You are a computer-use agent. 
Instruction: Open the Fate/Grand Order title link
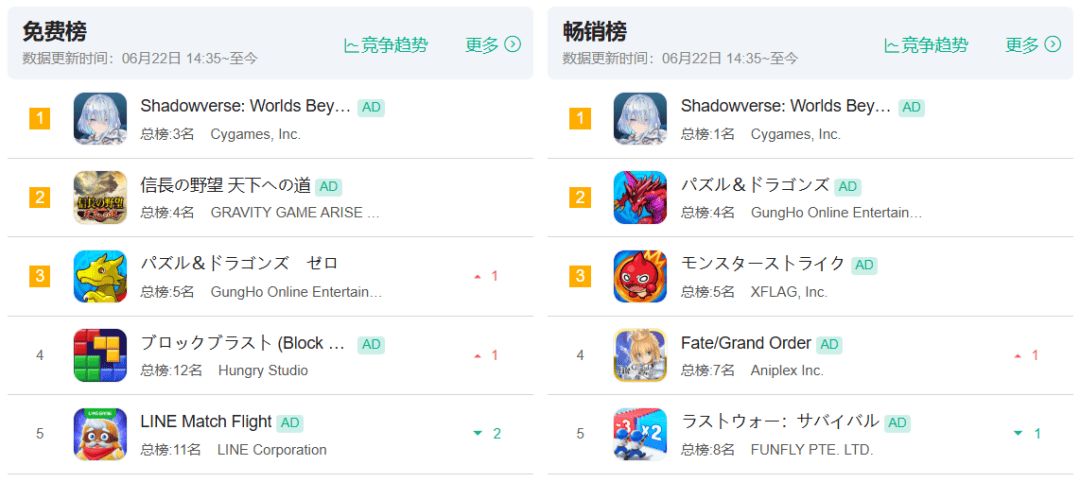[x=745, y=343]
